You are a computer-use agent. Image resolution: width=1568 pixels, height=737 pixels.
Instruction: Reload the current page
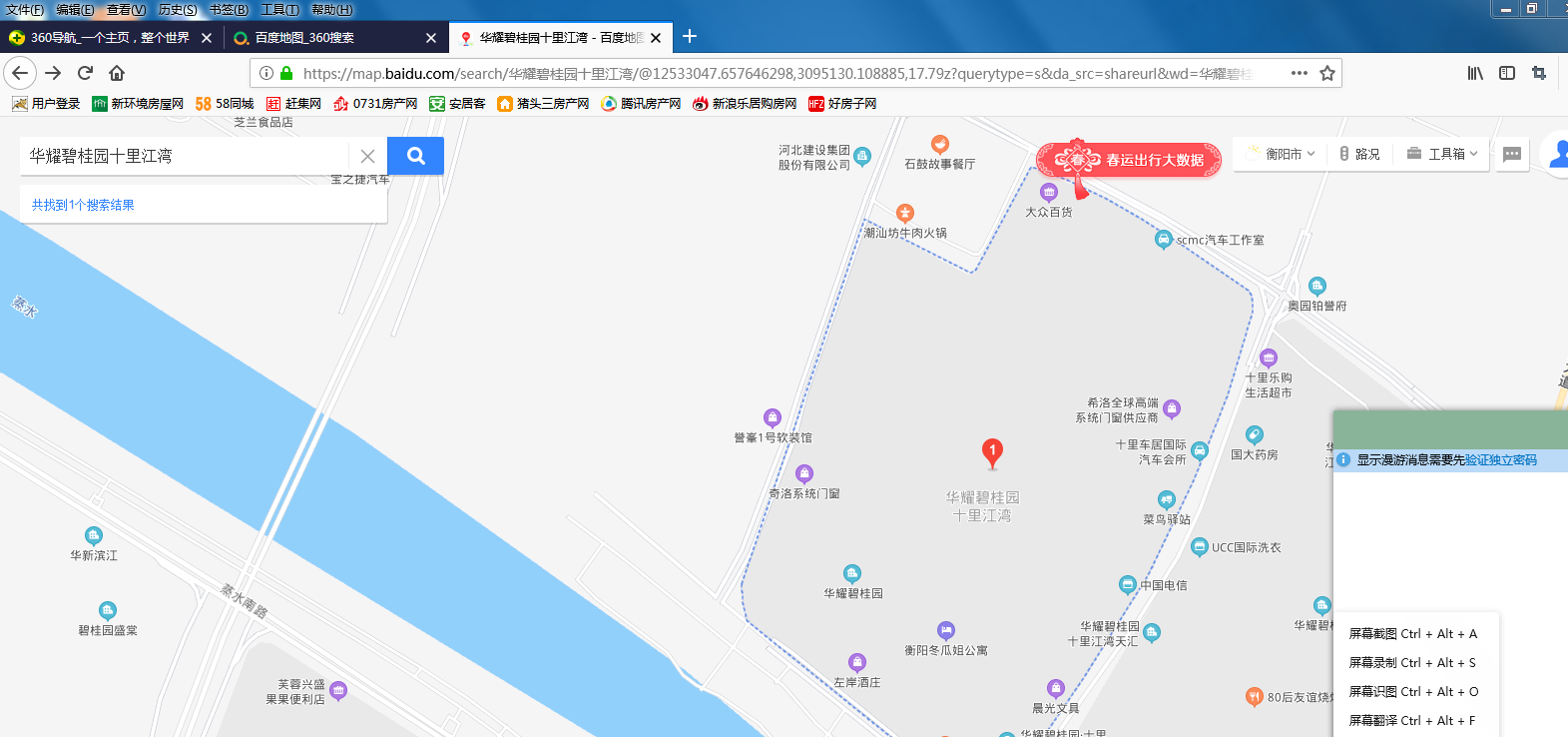[x=85, y=73]
